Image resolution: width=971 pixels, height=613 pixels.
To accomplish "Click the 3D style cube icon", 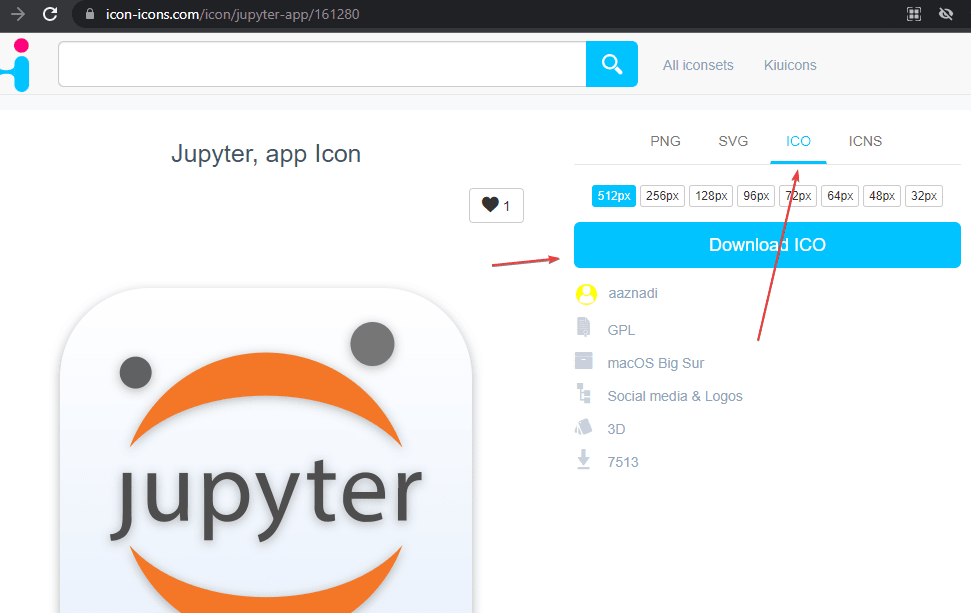I will [x=584, y=427].
